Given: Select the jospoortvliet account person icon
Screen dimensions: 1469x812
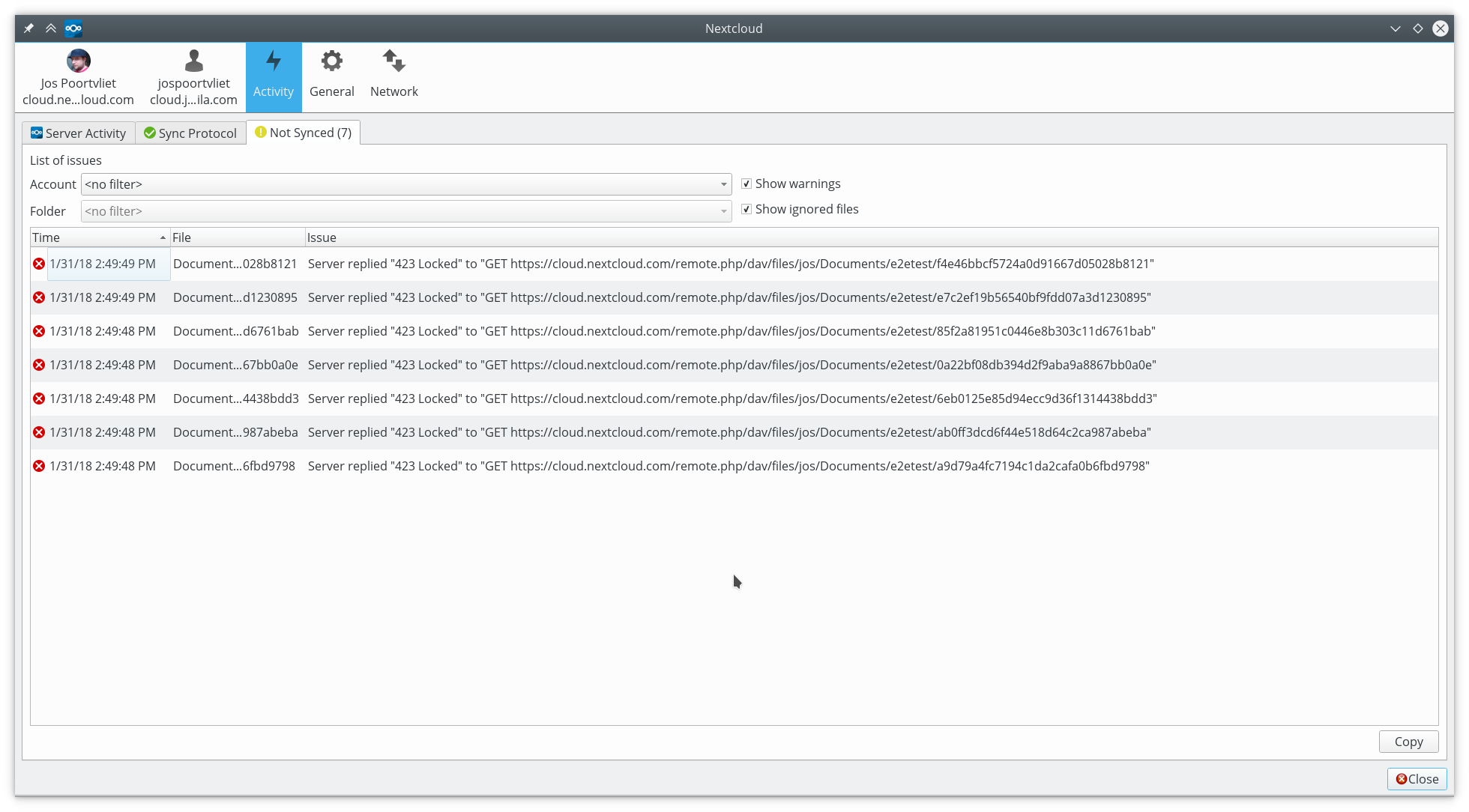Looking at the screenshot, I should (x=194, y=61).
